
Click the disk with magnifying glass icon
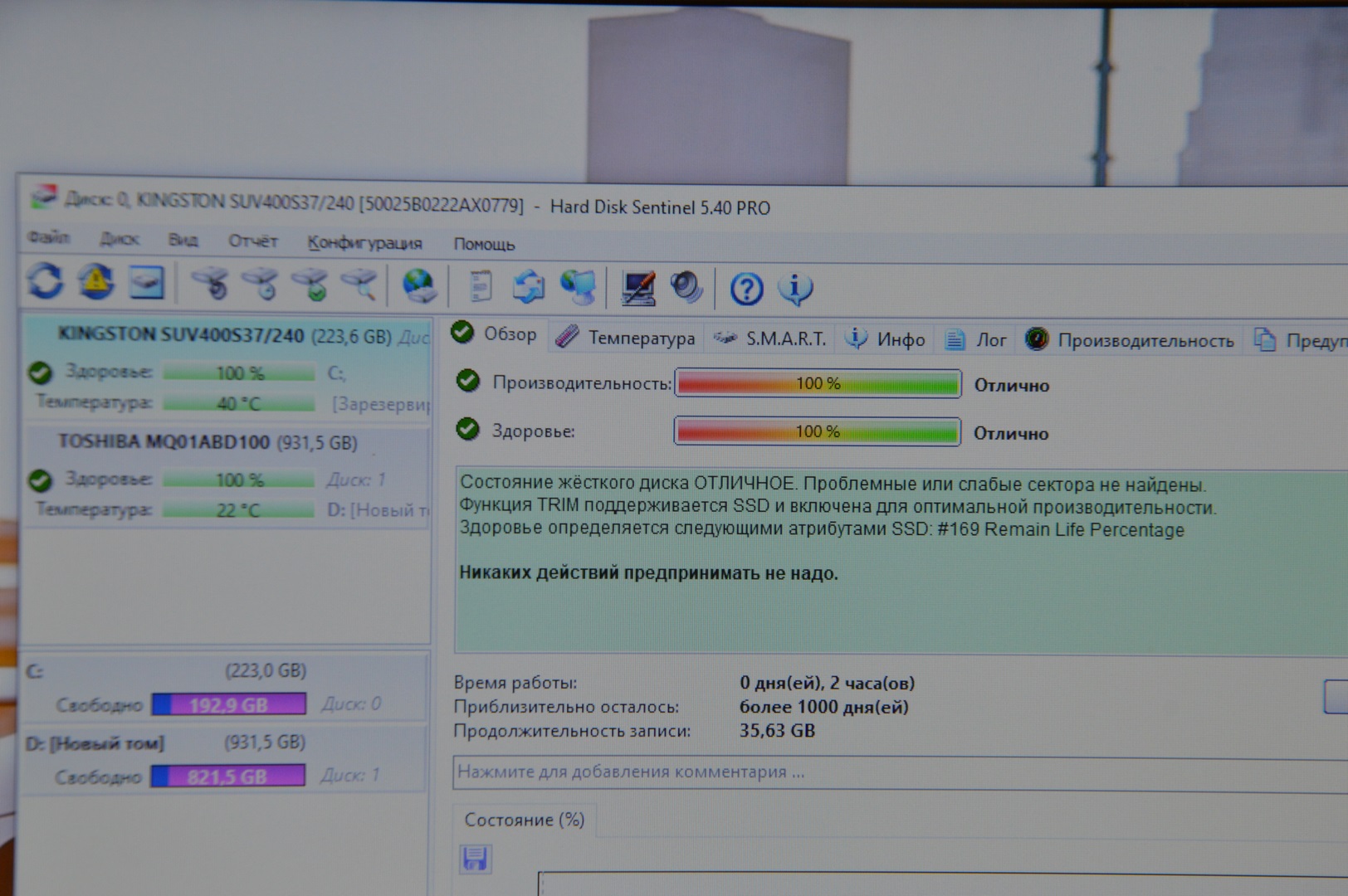pyautogui.click(x=359, y=285)
